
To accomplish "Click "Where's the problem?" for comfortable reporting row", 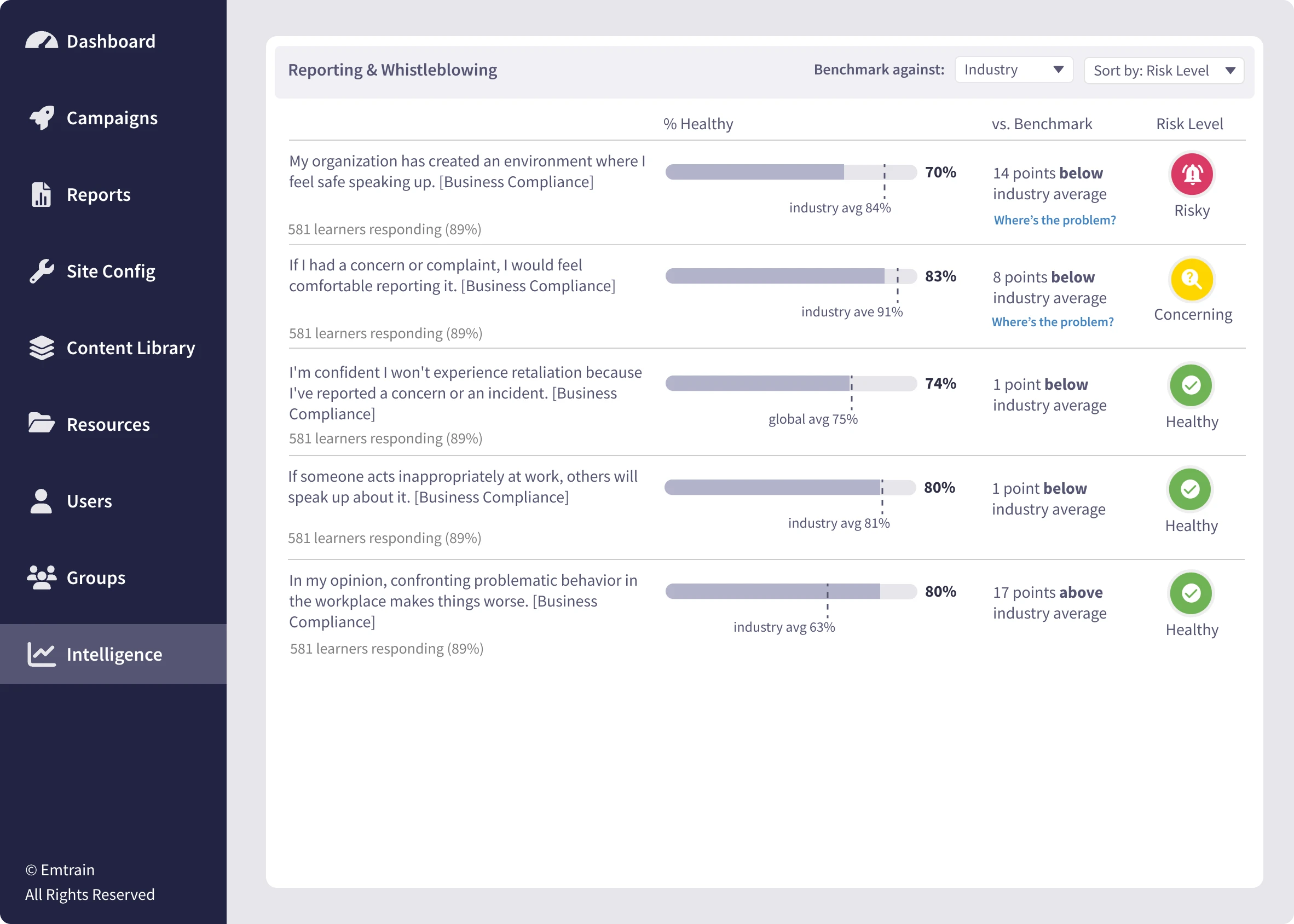I will (x=1052, y=322).
